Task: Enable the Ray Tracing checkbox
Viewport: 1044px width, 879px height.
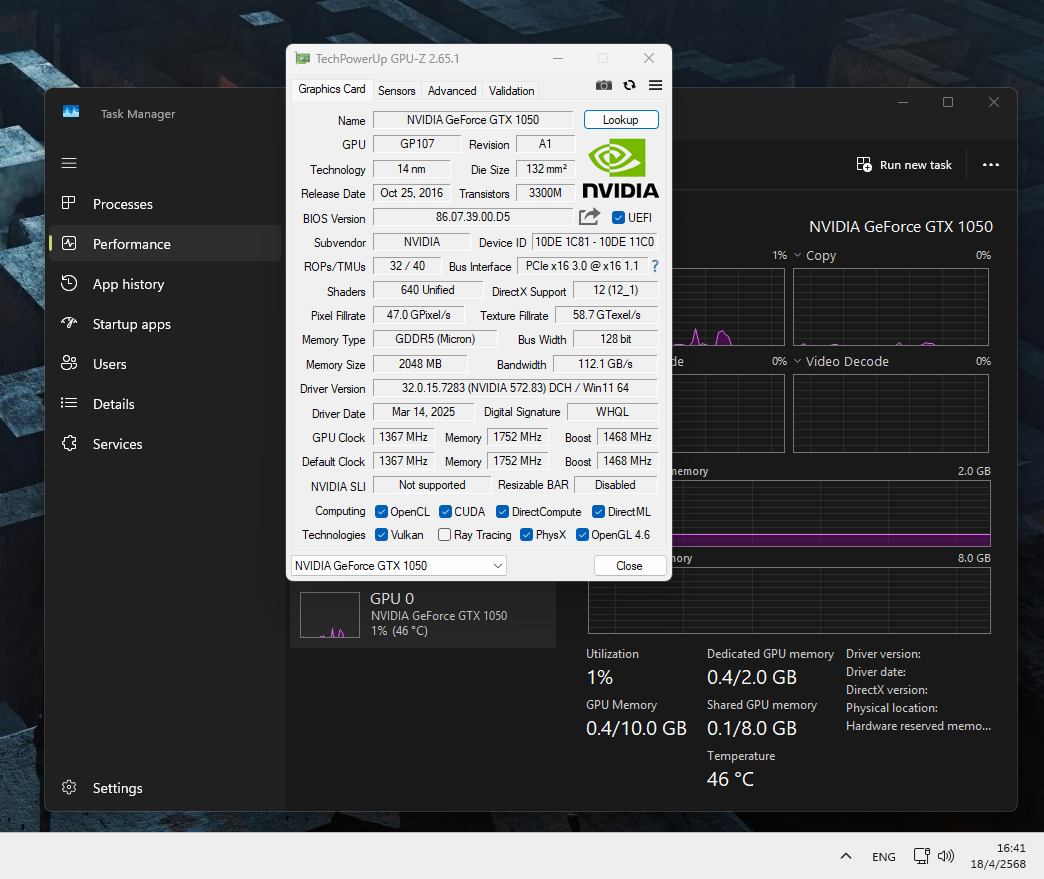Action: (x=445, y=535)
